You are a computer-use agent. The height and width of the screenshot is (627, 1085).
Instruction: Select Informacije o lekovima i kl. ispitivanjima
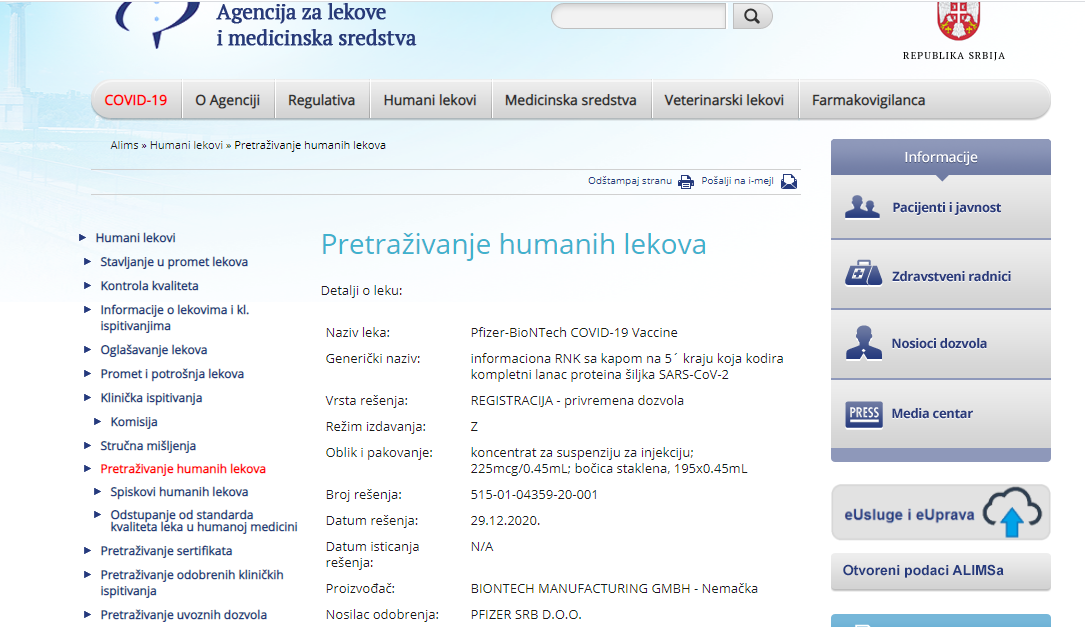(174, 318)
